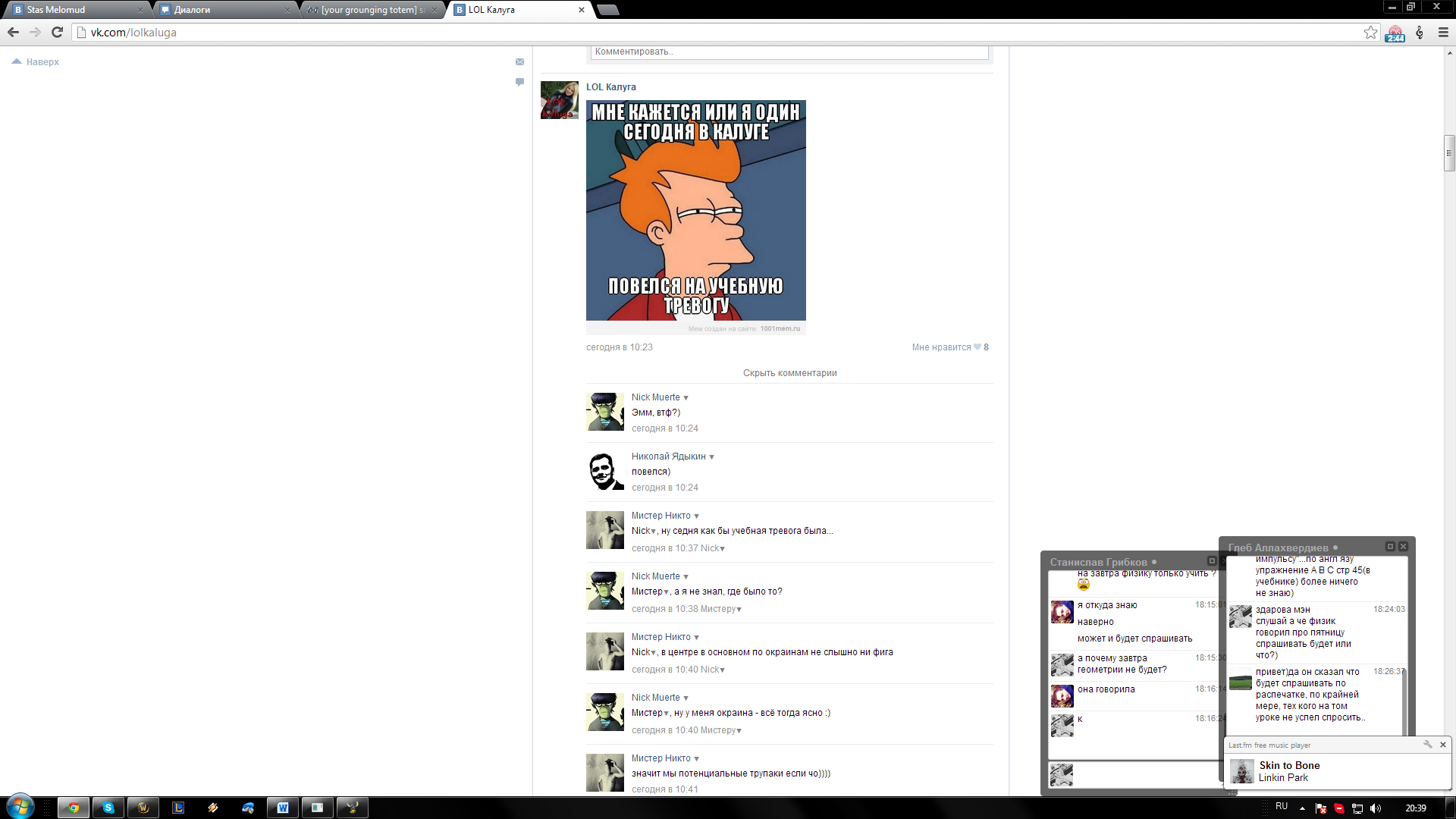The image size is (1456, 819).
Task: Open Skype from the taskbar
Action: click(x=108, y=808)
